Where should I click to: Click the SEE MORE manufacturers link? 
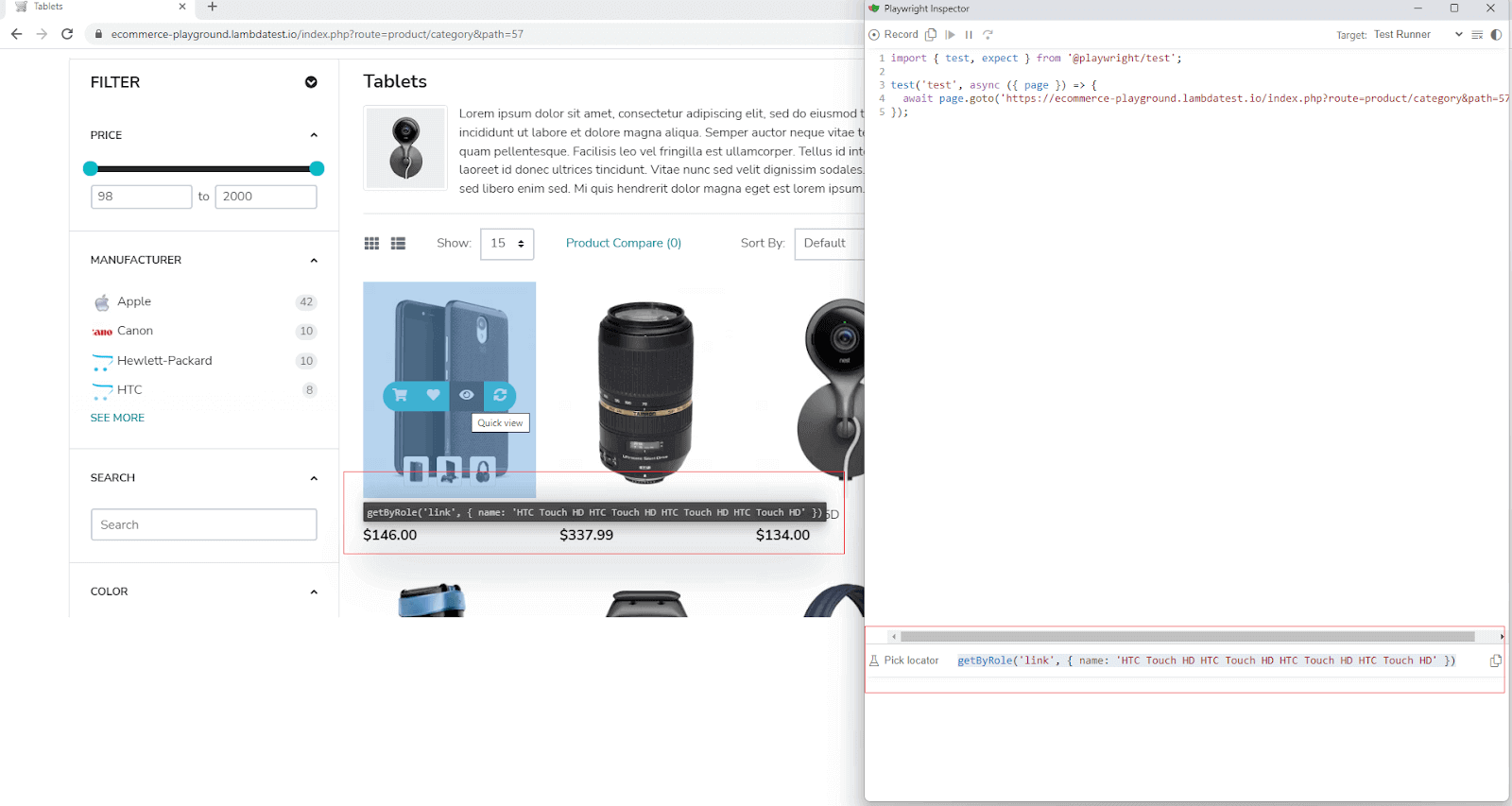click(117, 418)
